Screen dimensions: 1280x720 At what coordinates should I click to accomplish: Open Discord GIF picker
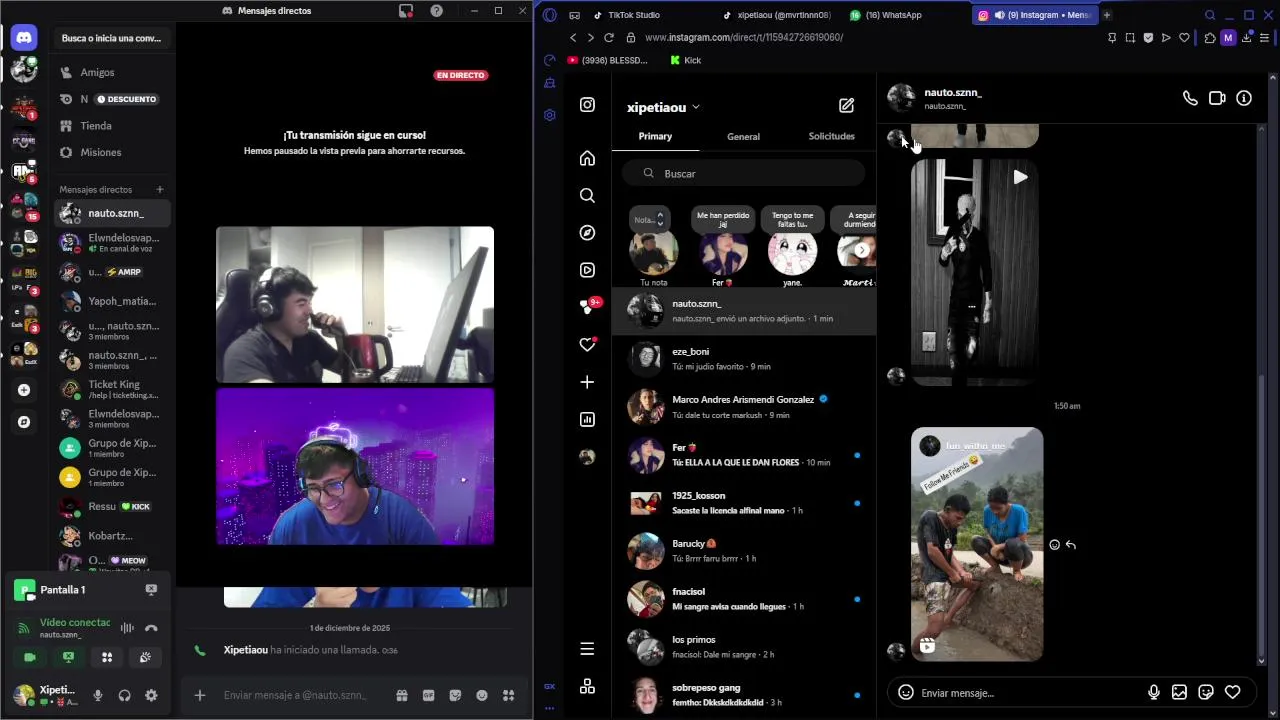(428, 695)
